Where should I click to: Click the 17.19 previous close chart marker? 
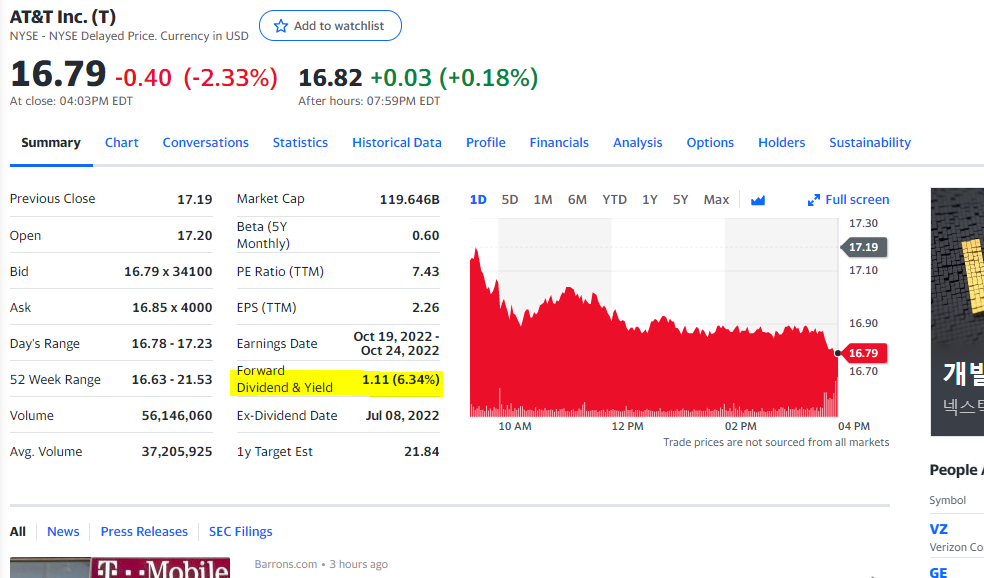pyautogui.click(x=864, y=247)
